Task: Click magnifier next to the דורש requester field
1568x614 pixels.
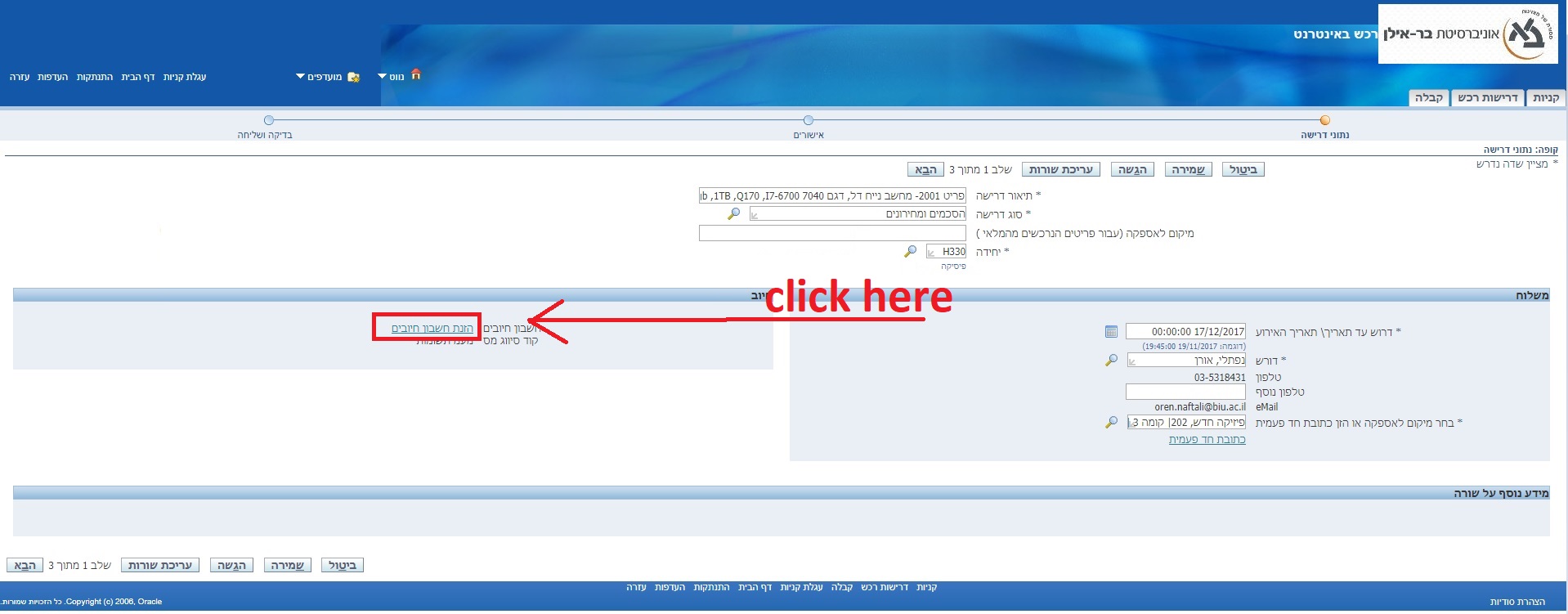Action: point(1111,360)
